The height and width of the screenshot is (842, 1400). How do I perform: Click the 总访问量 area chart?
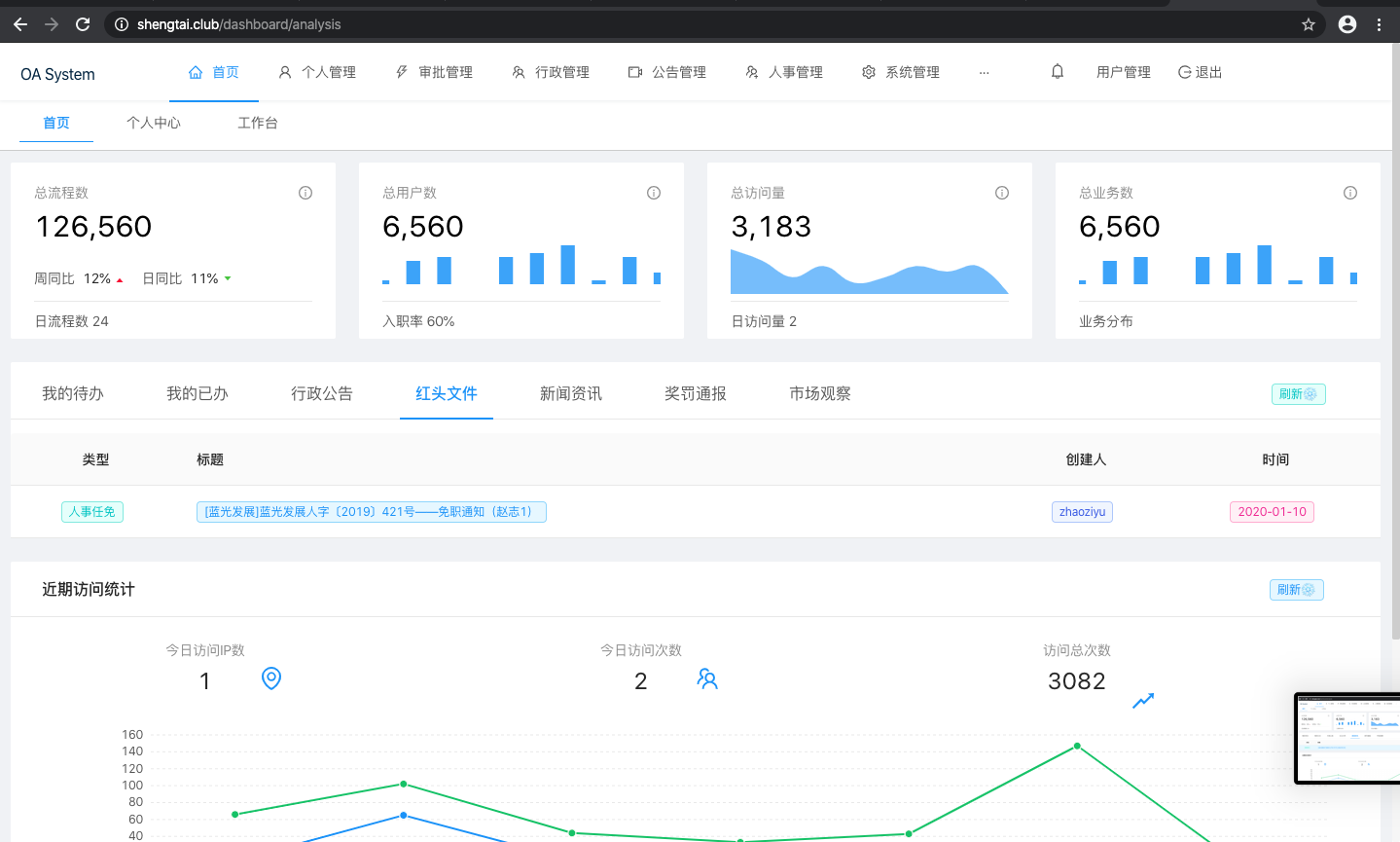pyautogui.click(x=870, y=272)
